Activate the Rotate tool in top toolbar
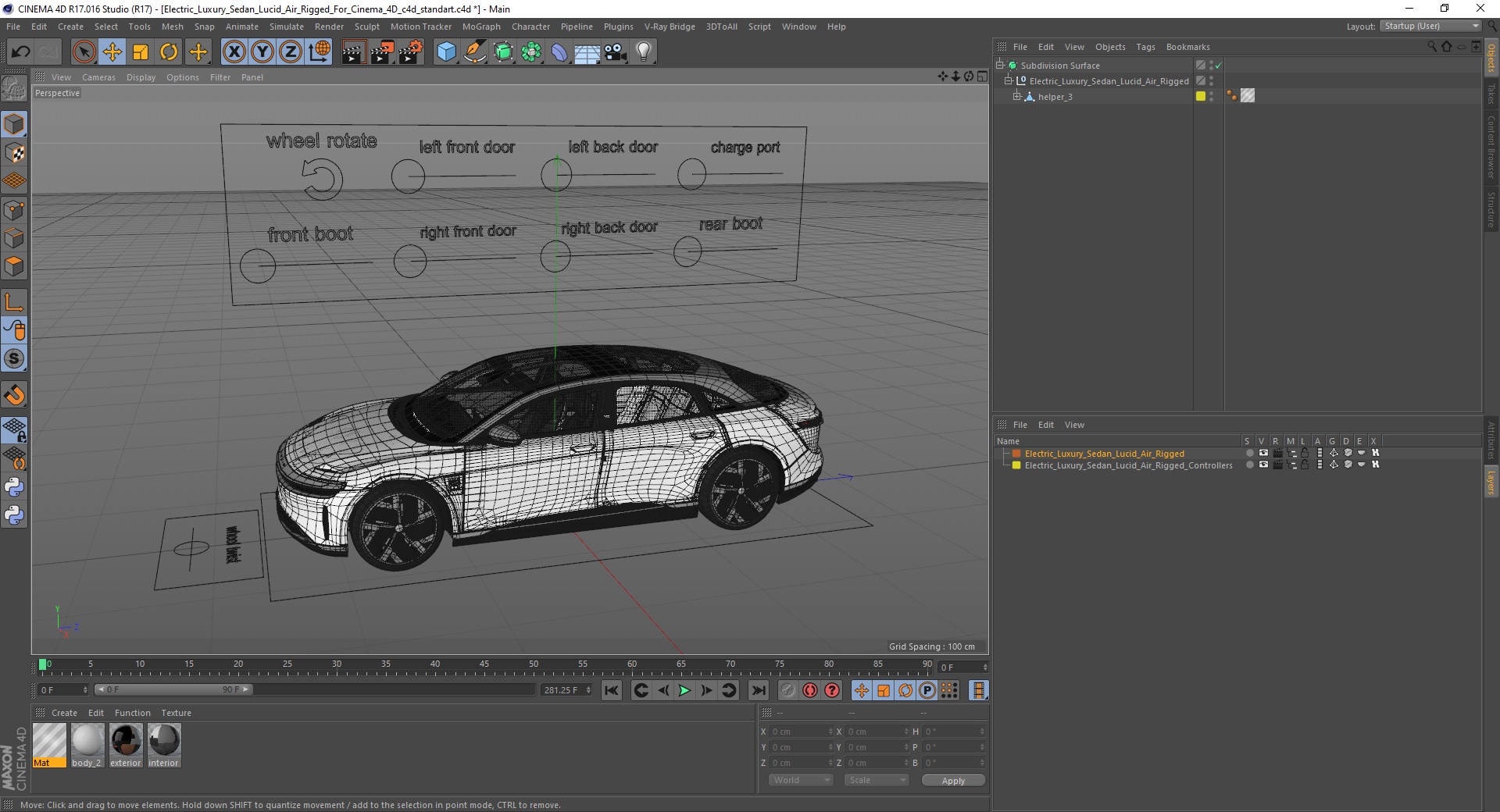 pos(169,52)
